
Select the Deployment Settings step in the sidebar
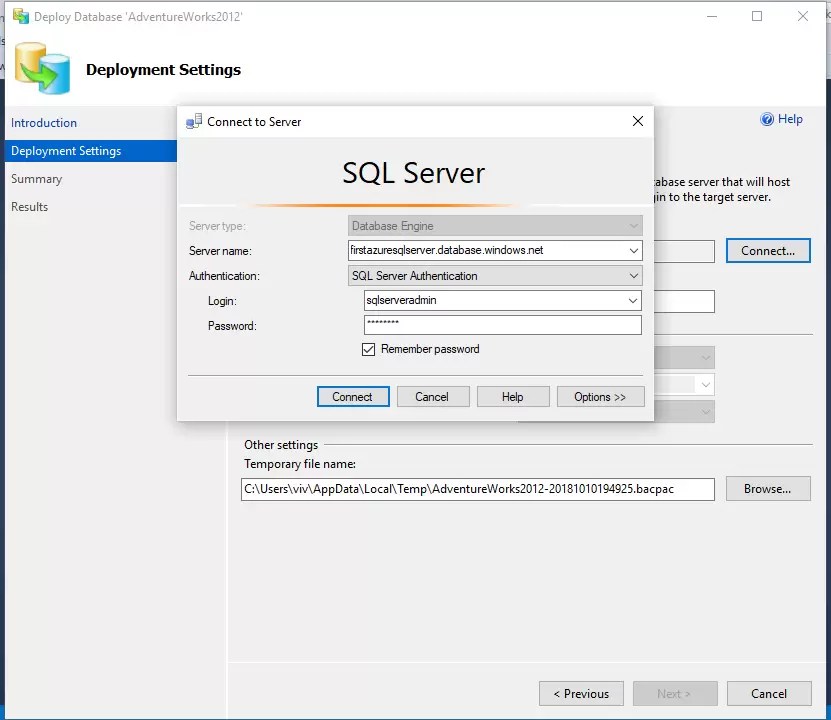point(91,151)
